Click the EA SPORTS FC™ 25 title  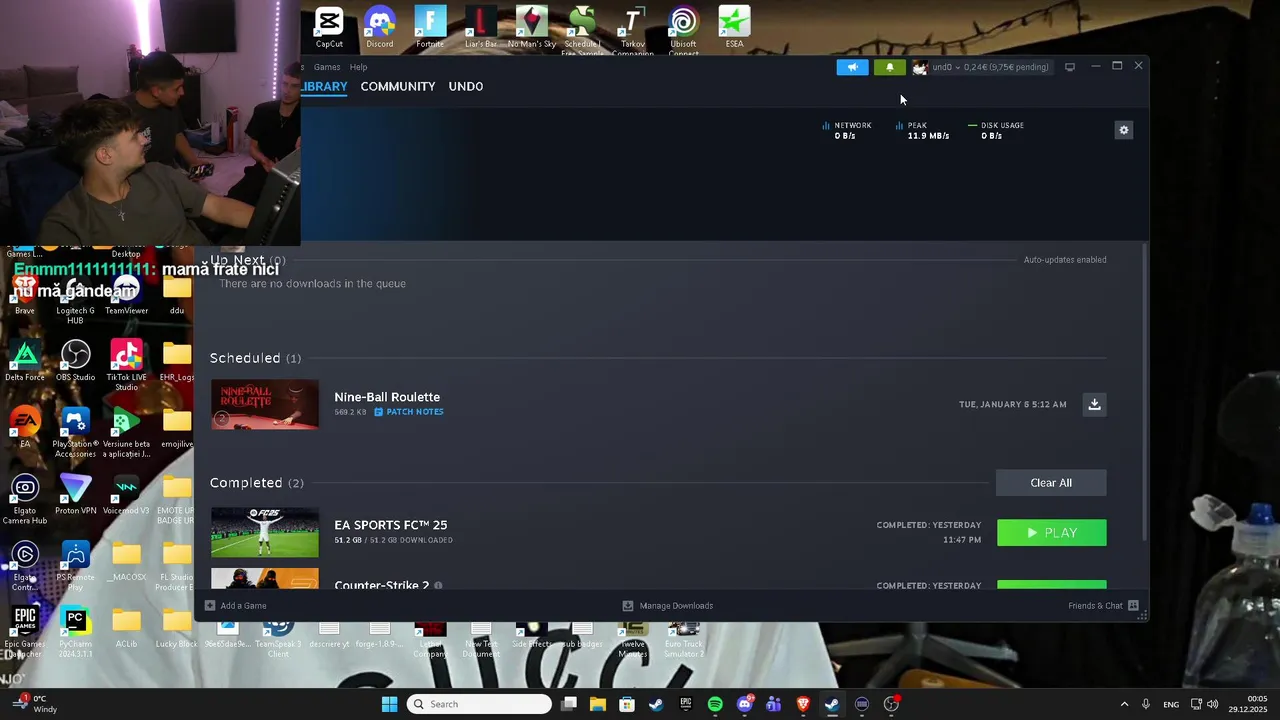click(391, 525)
